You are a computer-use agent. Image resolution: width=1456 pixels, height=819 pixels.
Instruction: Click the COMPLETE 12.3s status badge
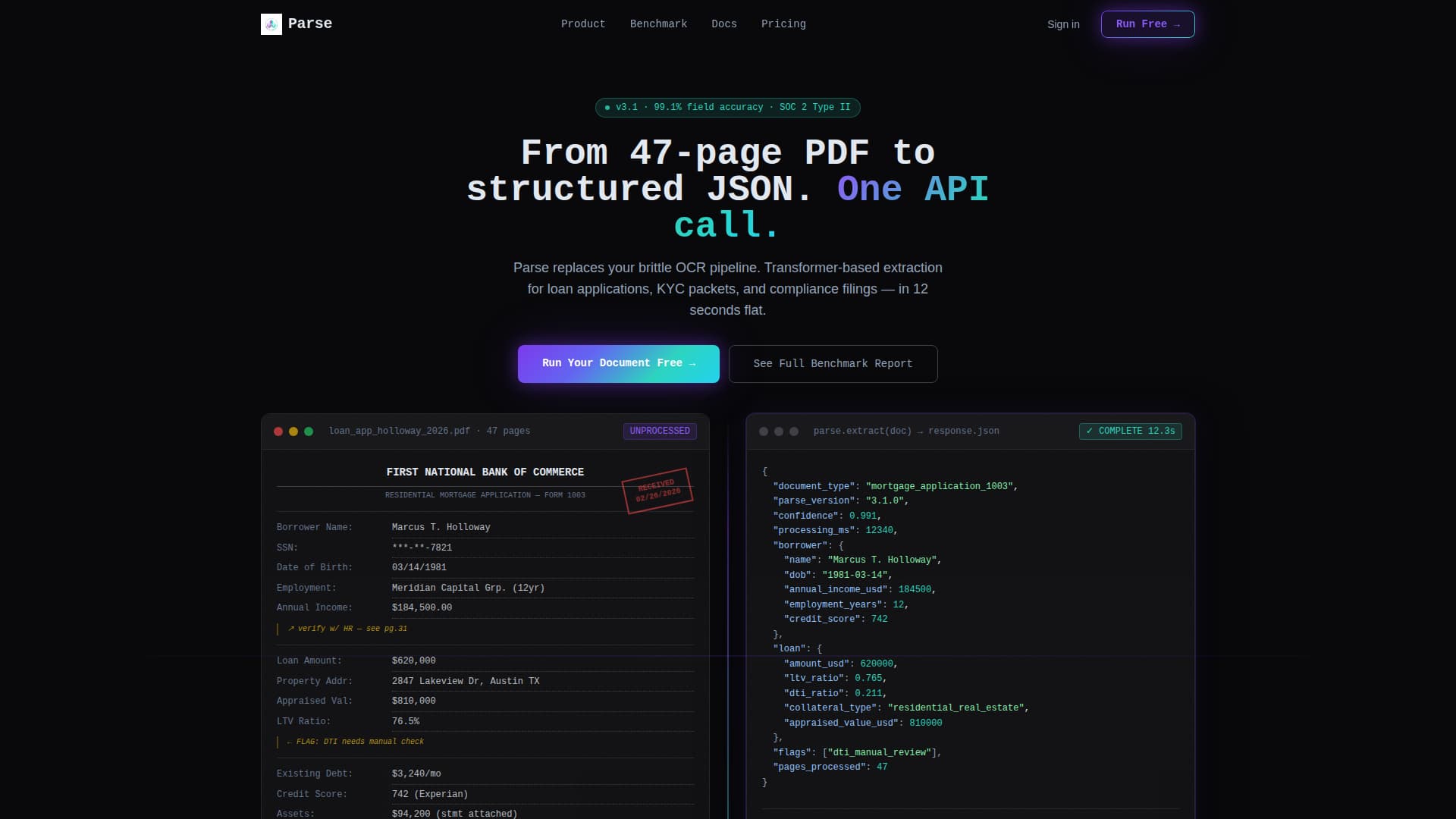point(1130,431)
